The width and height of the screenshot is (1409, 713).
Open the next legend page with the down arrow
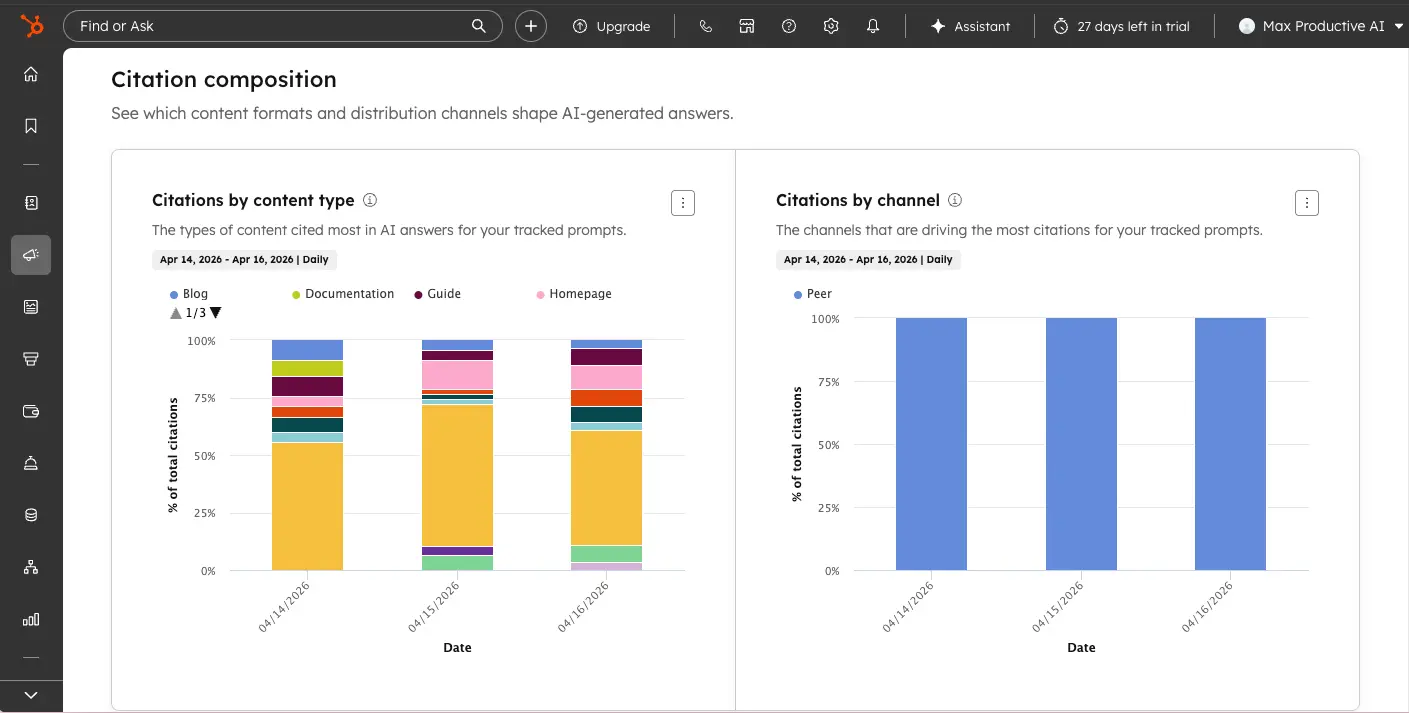[x=216, y=312]
